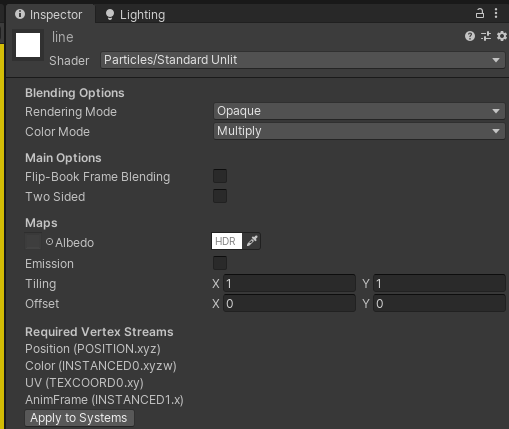Click the Maps section header
This screenshot has height=429, width=509.
(41, 223)
